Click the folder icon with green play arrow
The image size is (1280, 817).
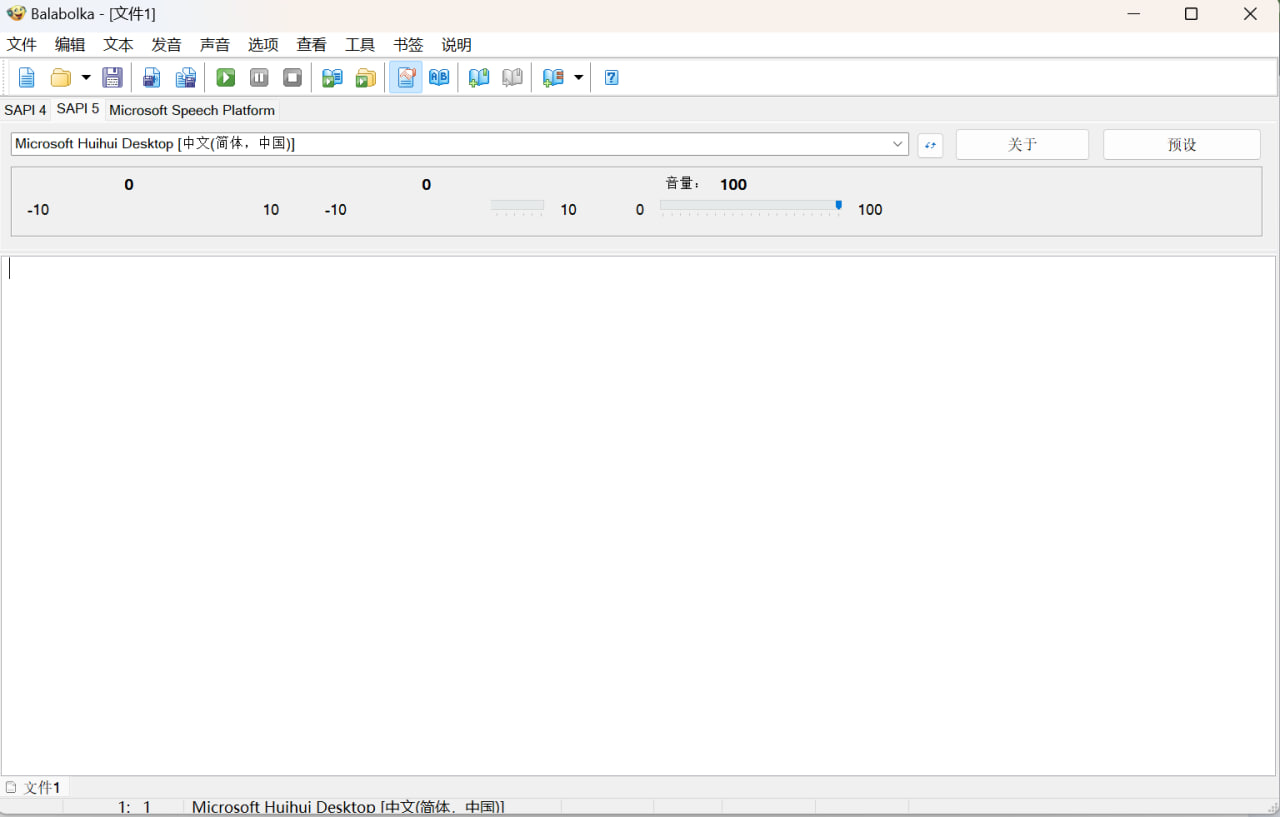(366, 77)
